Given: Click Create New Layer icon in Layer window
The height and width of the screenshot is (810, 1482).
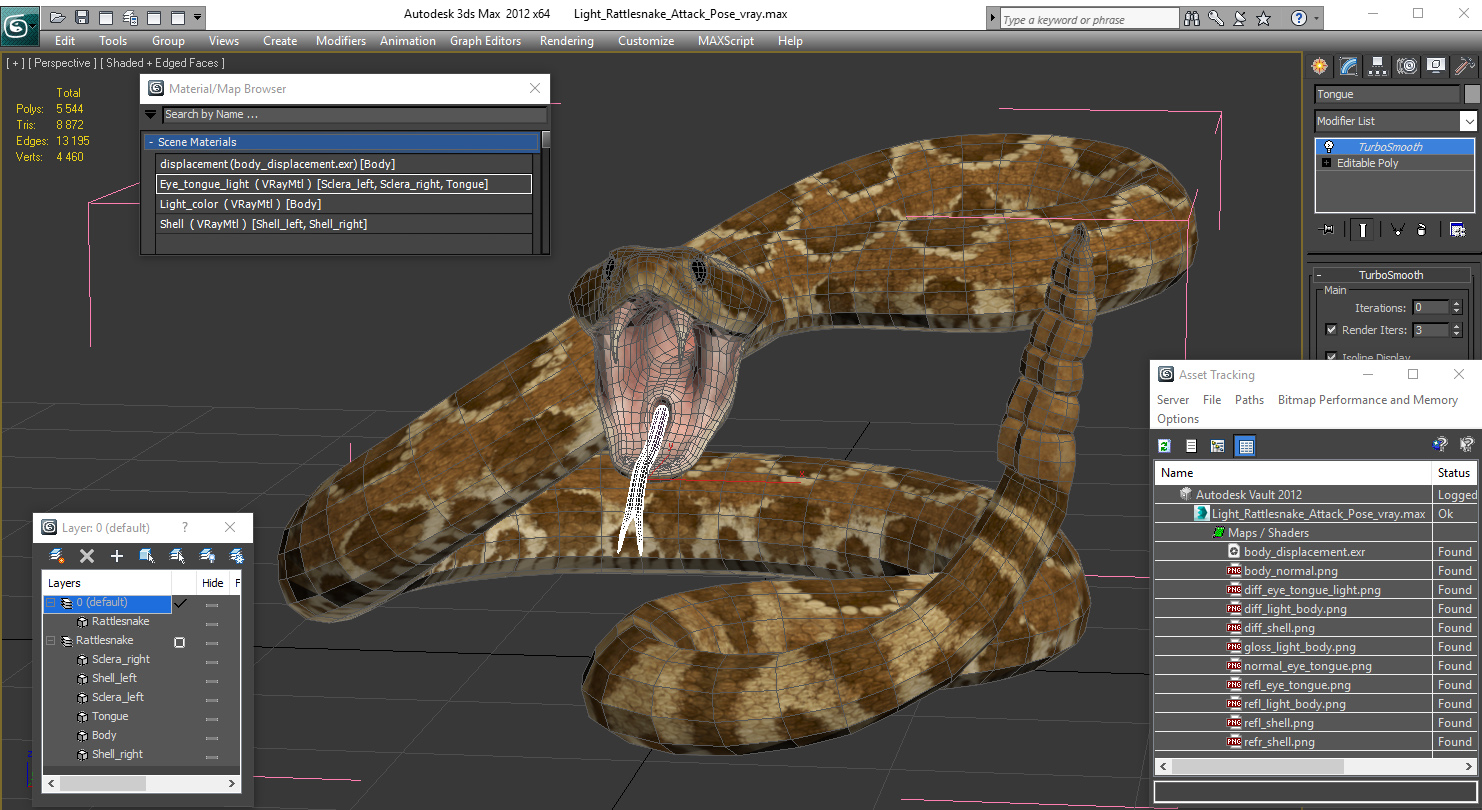Looking at the screenshot, I should click(57, 556).
